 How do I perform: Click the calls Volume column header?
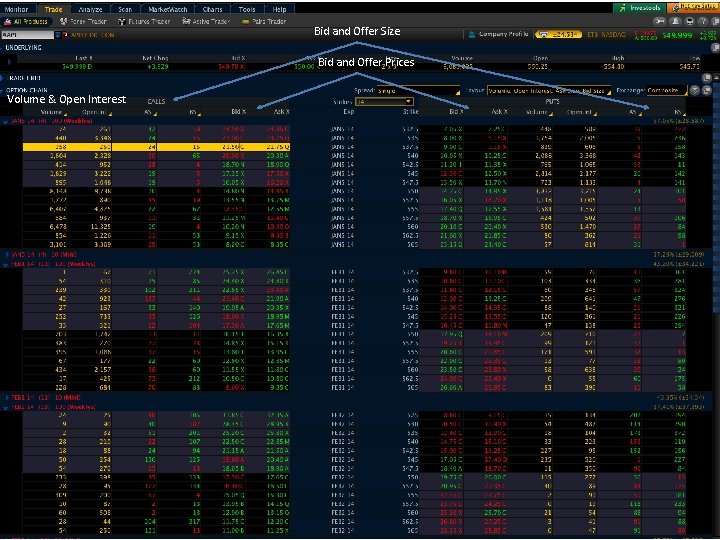51,112
